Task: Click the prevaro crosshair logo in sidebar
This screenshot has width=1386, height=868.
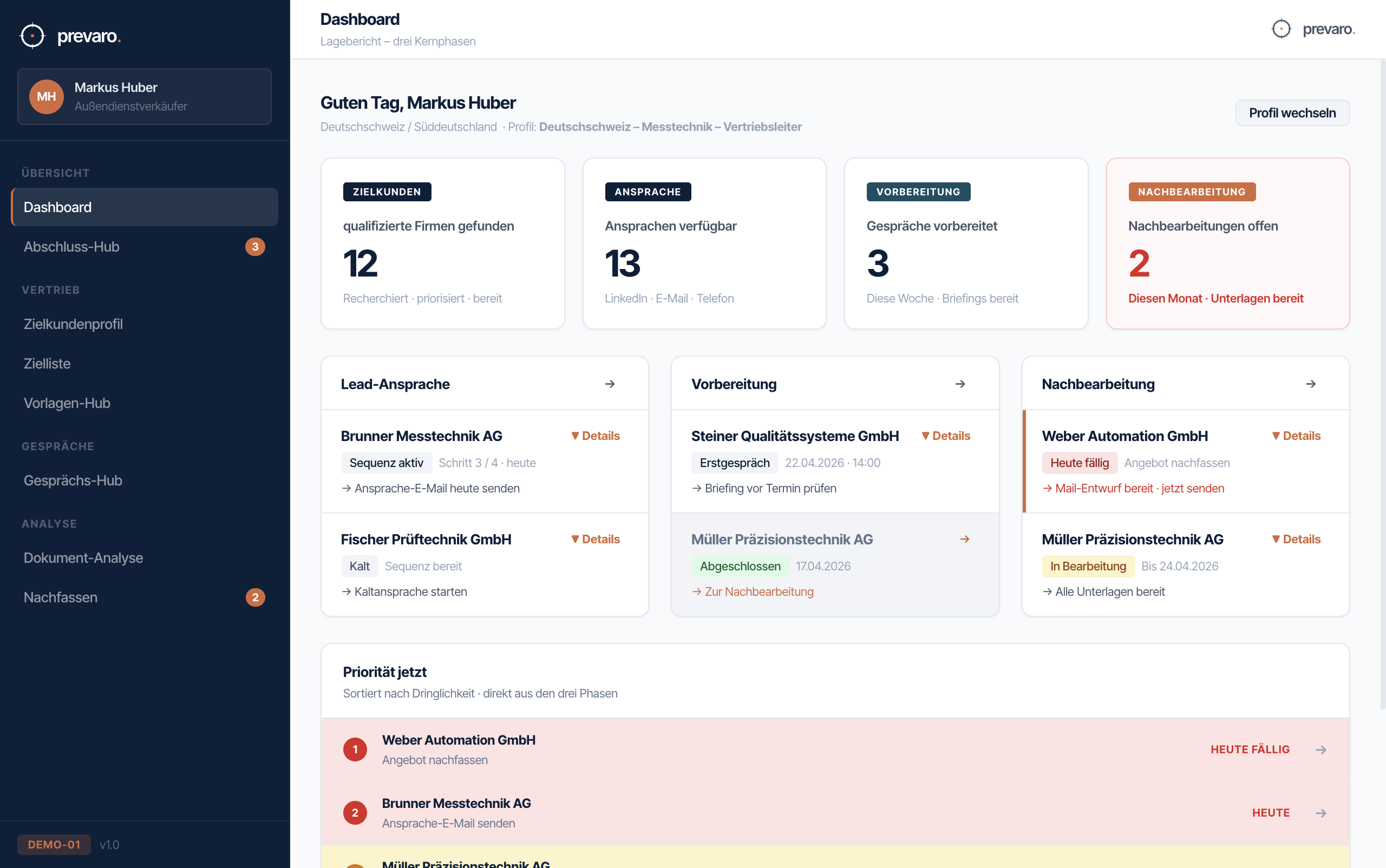Action: pyautogui.click(x=32, y=36)
